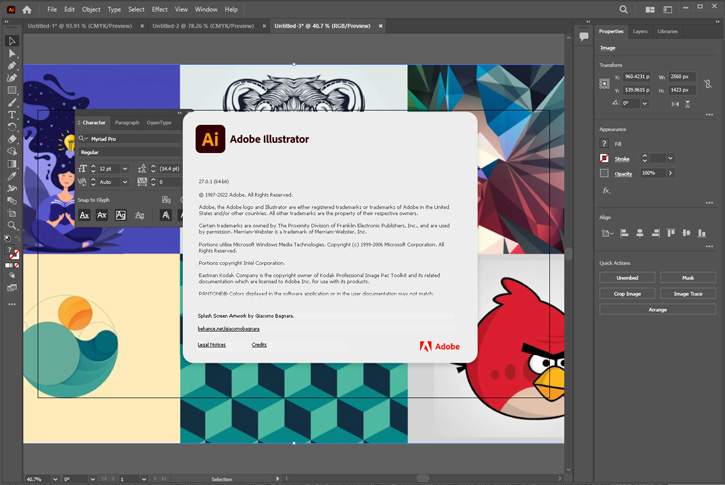This screenshot has height=485, width=725.
Task: Toggle Snap to Proximity Guides option
Action: (139, 215)
